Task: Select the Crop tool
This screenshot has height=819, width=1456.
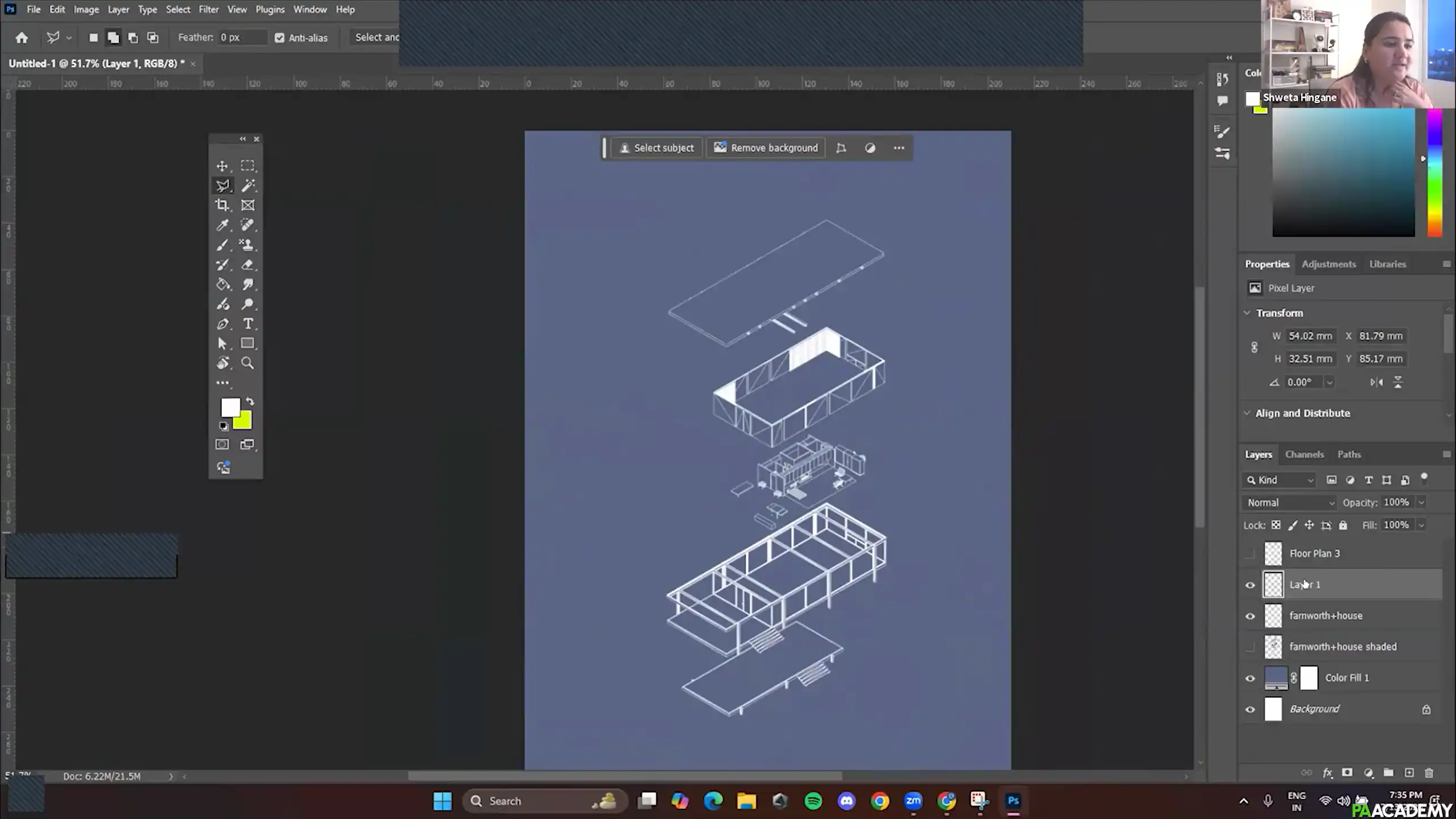Action: [x=222, y=205]
